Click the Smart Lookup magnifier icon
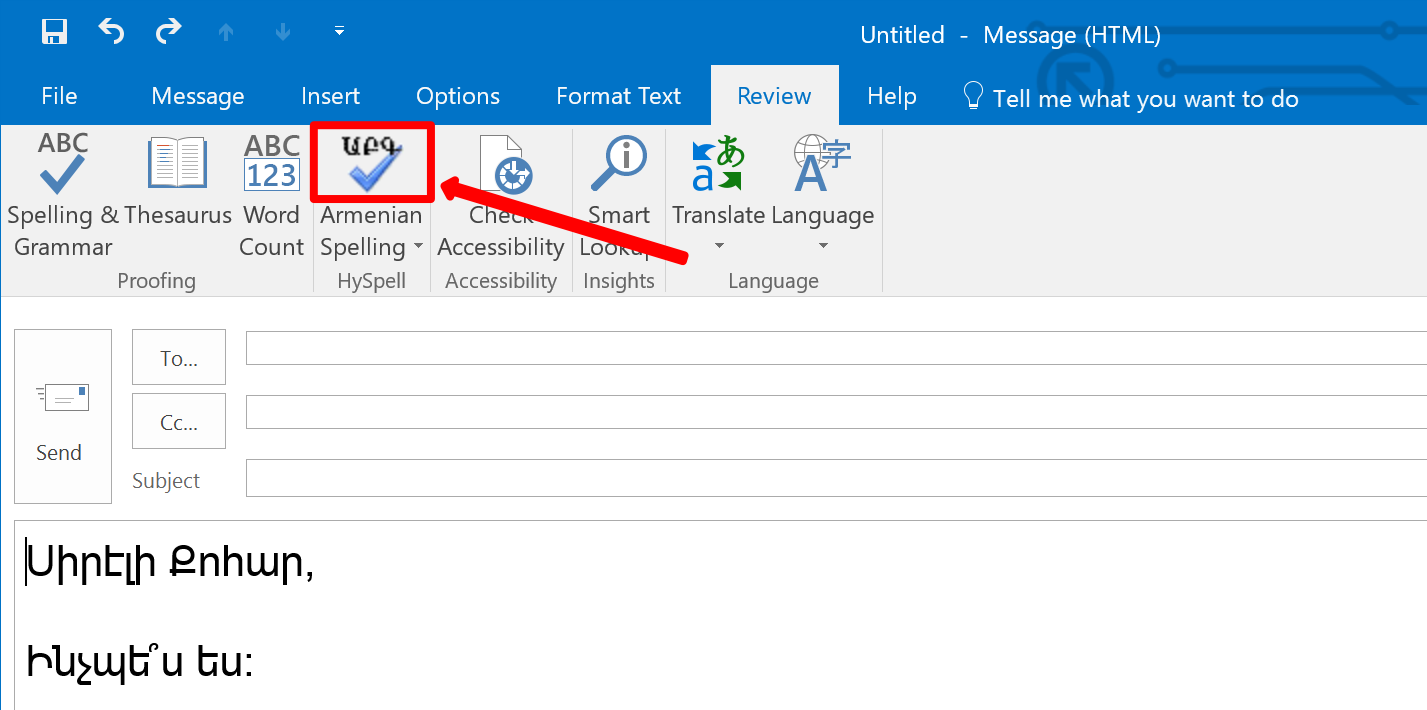Image resolution: width=1427 pixels, height=710 pixels. (619, 163)
